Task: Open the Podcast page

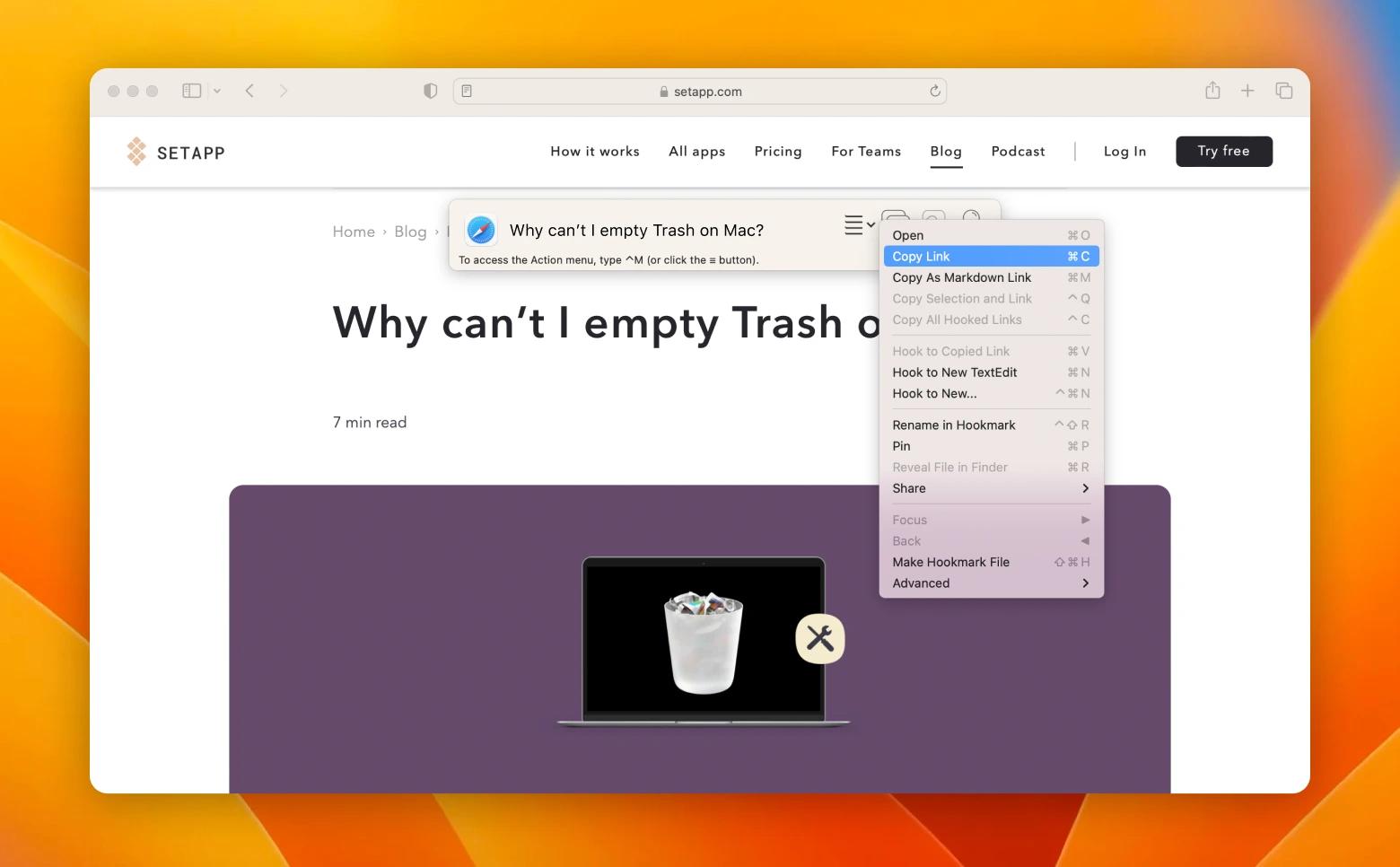Action: (1018, 151)
